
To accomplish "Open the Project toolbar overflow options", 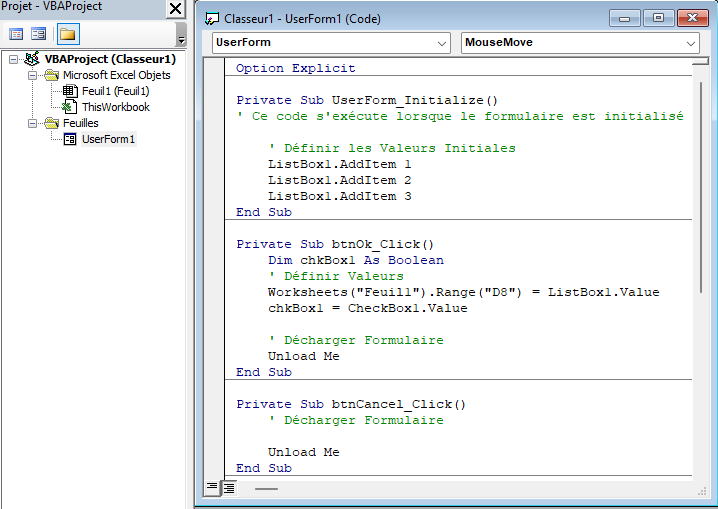I will click(181, 35).
